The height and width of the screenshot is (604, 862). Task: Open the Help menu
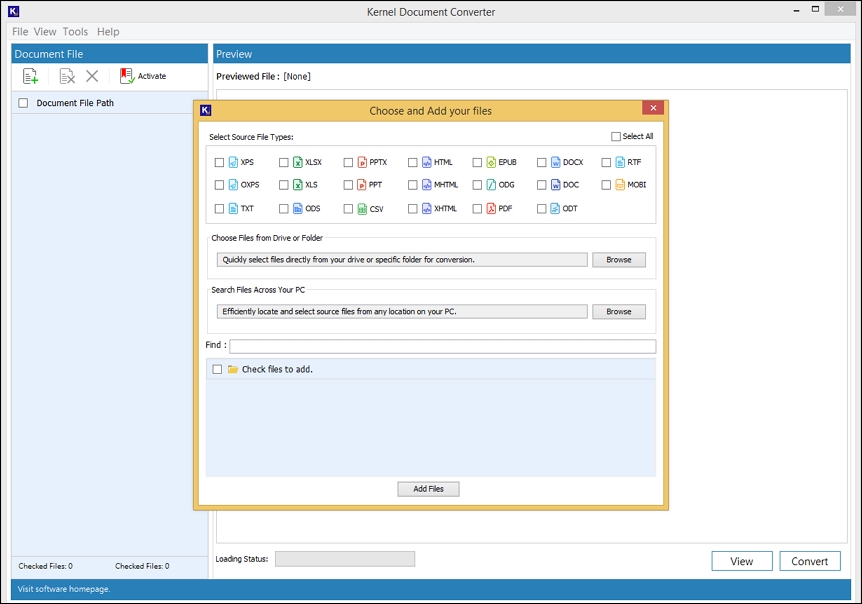108,32
